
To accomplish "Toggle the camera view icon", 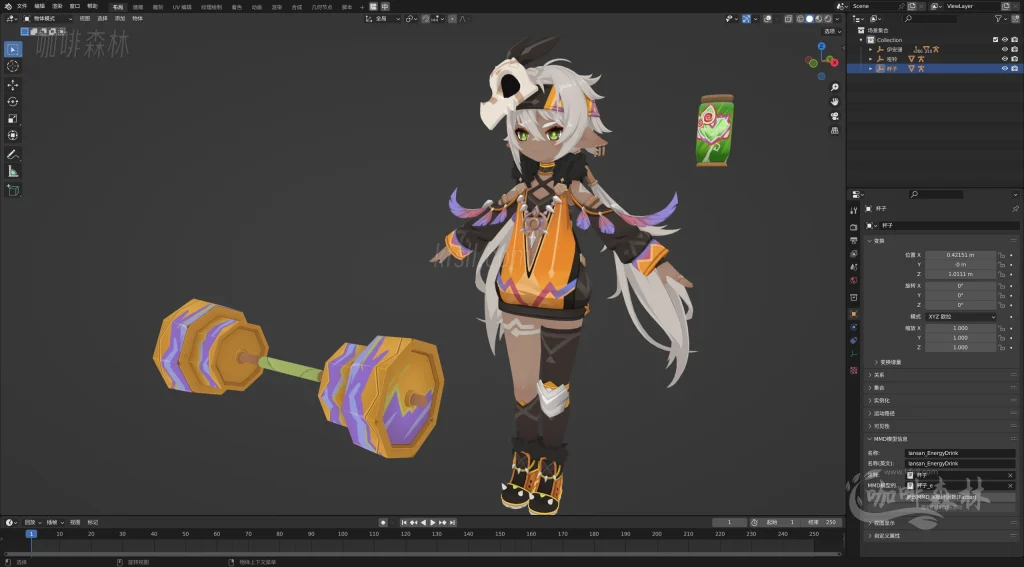I will click(835, 116).
